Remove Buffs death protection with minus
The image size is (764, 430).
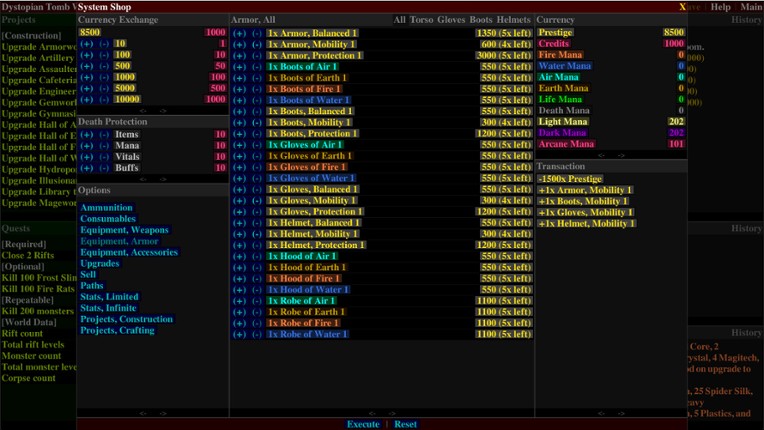[103, 168]
